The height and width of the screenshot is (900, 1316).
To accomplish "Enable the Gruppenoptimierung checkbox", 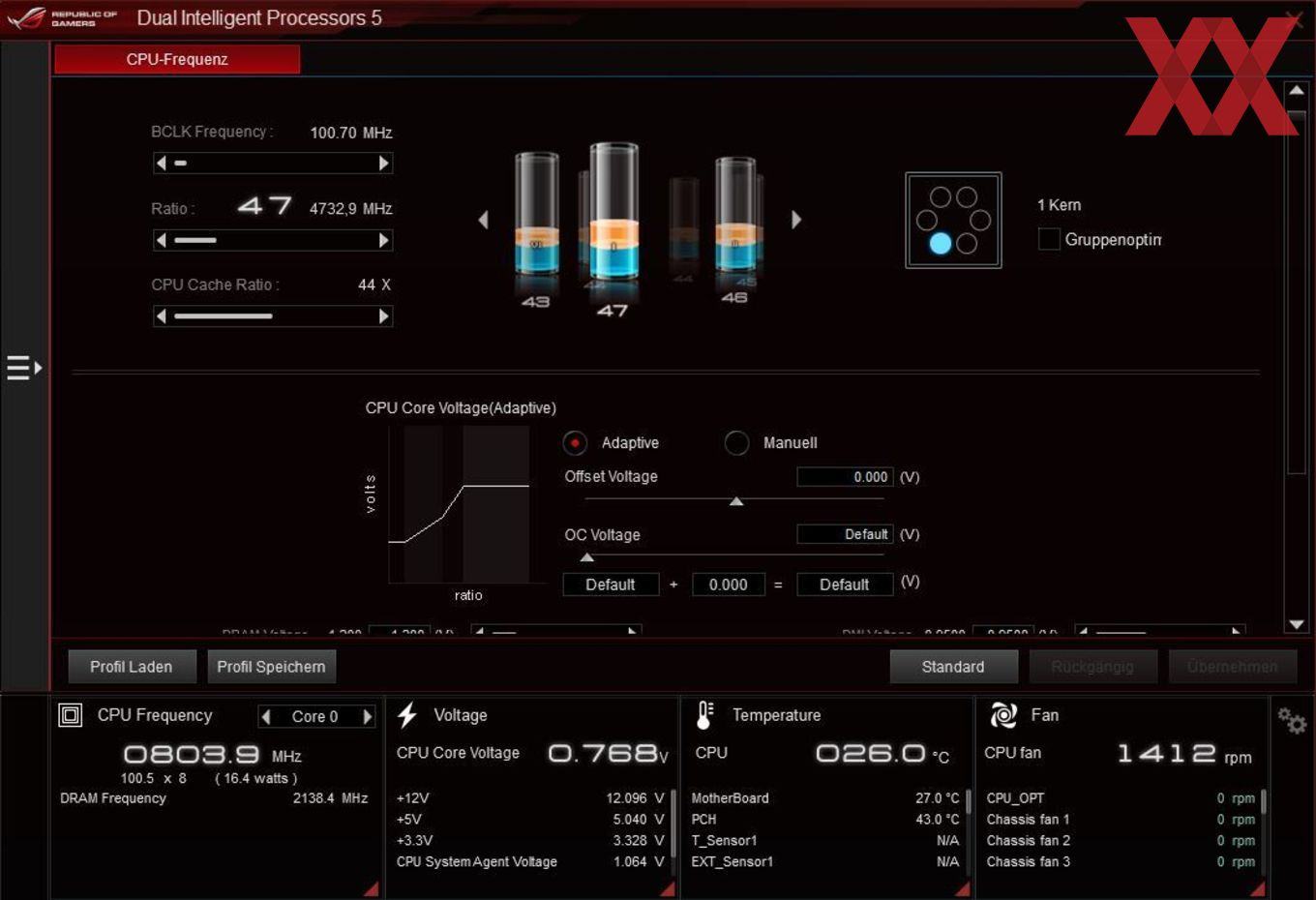I will pyautogui.click(x=1049, y=239).
